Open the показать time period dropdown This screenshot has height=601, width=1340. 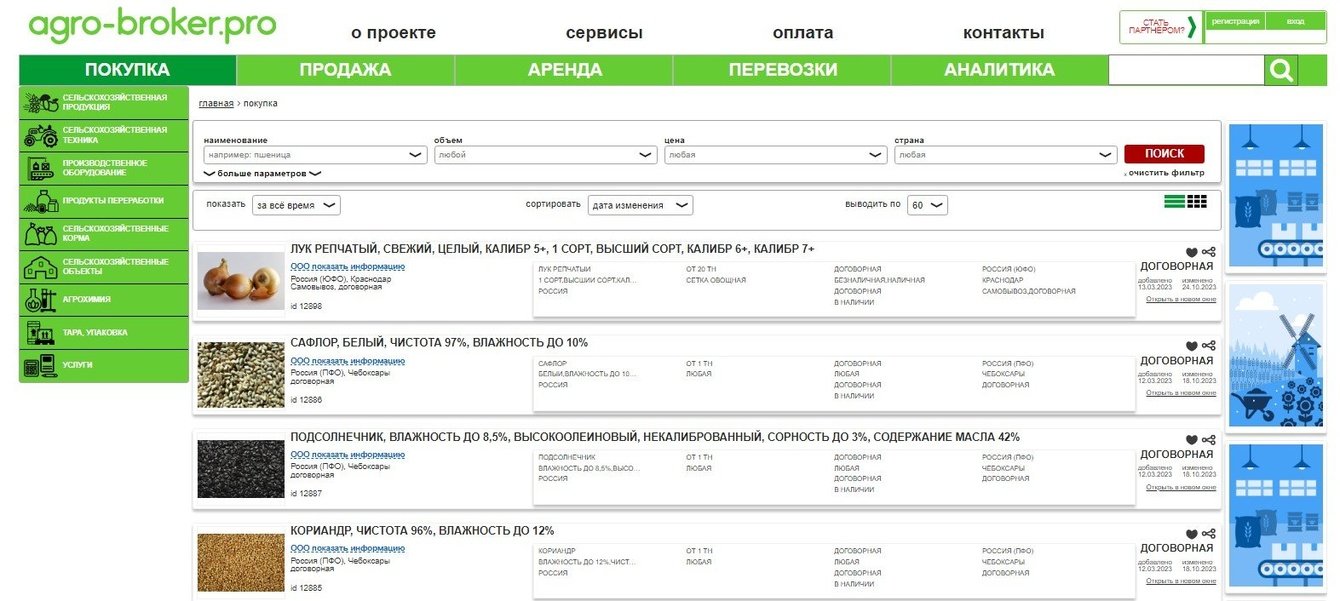pos(296,205)
